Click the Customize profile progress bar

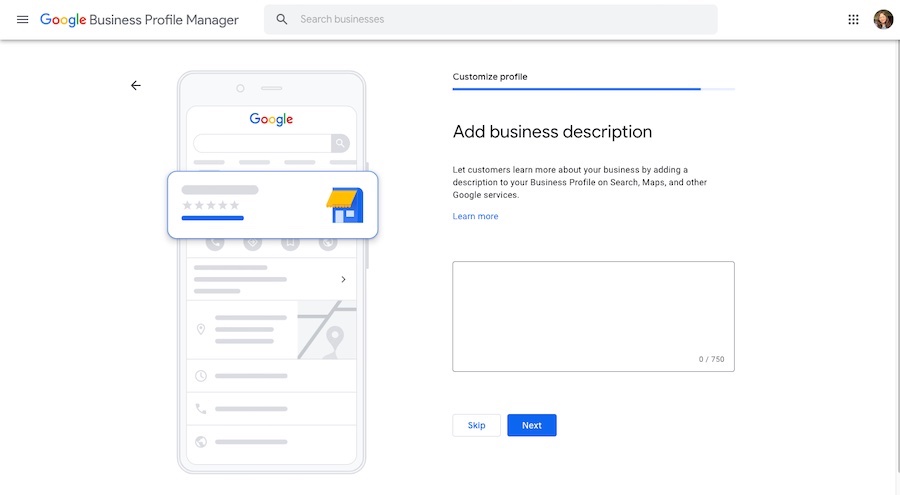593,89
